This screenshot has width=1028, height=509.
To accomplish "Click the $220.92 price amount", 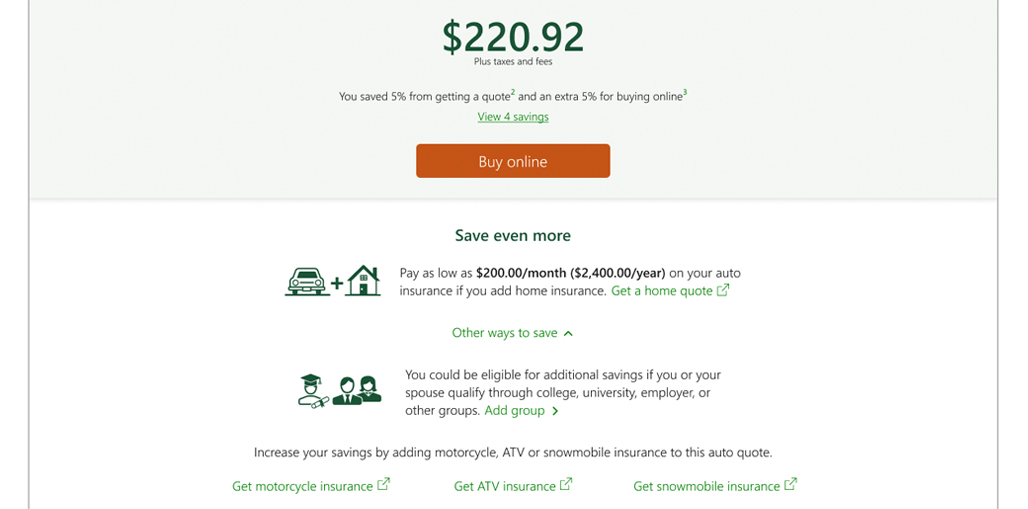I will pos(513,37).
